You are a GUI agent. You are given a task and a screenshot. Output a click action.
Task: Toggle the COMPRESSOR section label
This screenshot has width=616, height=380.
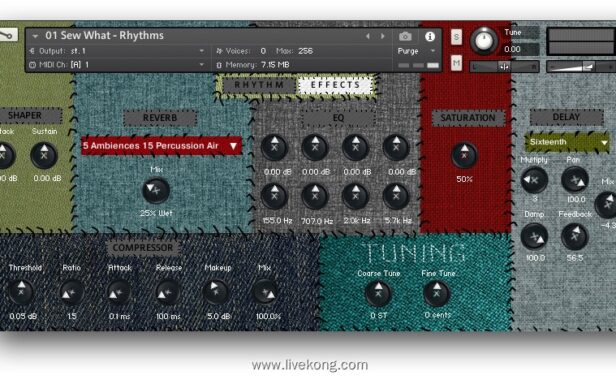(143, 248)
